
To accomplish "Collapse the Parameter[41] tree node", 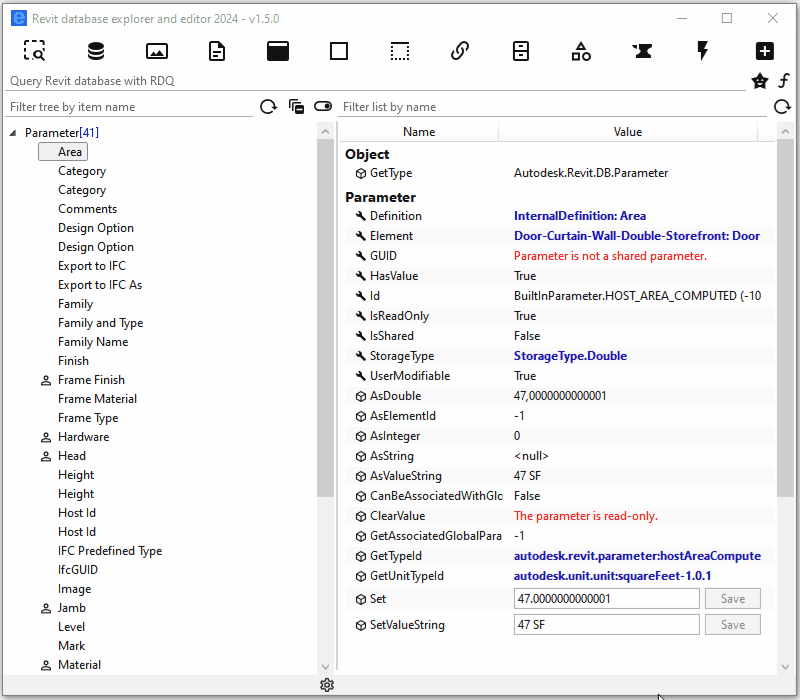I will coord(13,133).
